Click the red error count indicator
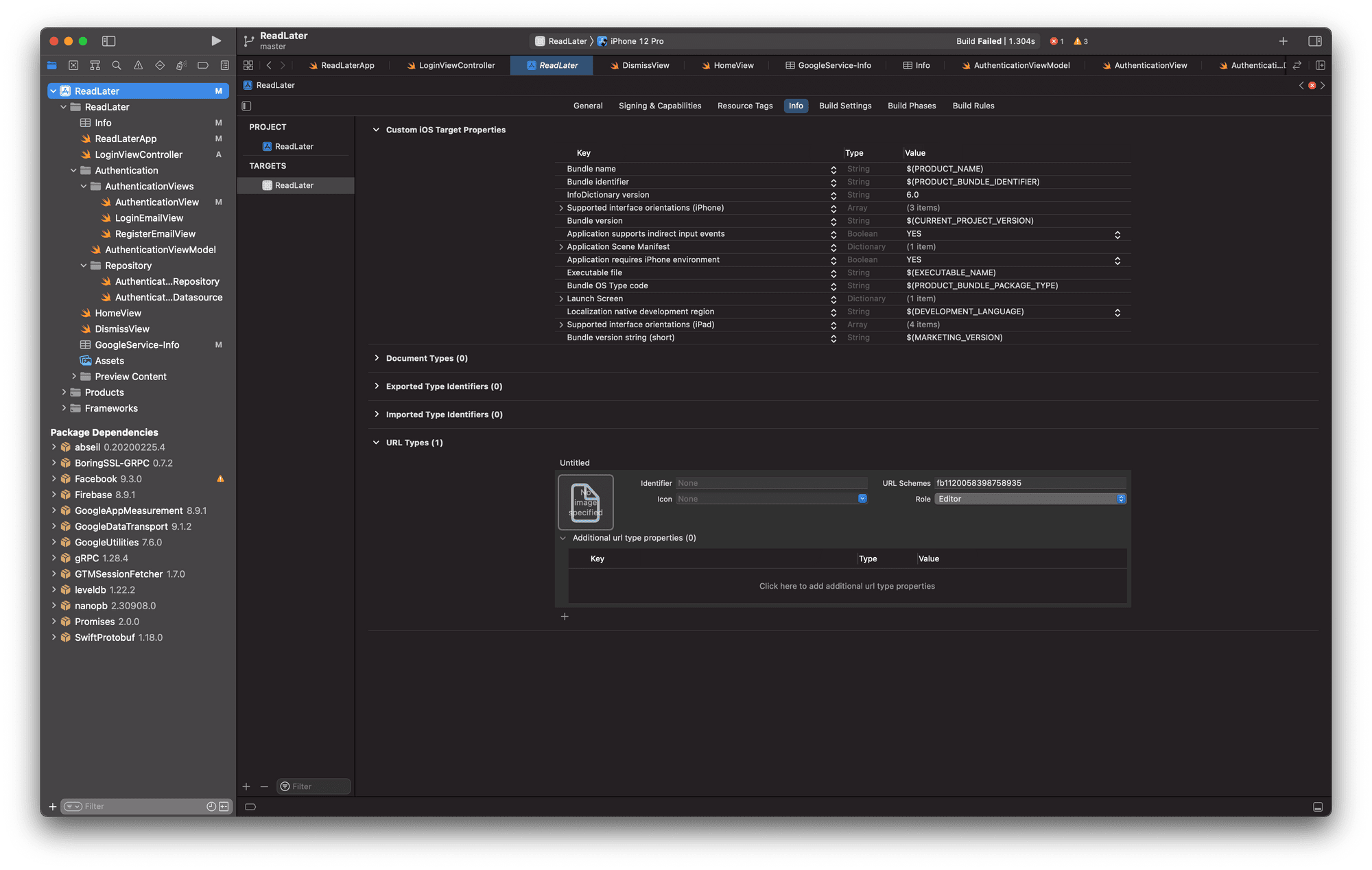Screen dimensions: 1372x870 pyautogui.click(x=1056, y=41)
